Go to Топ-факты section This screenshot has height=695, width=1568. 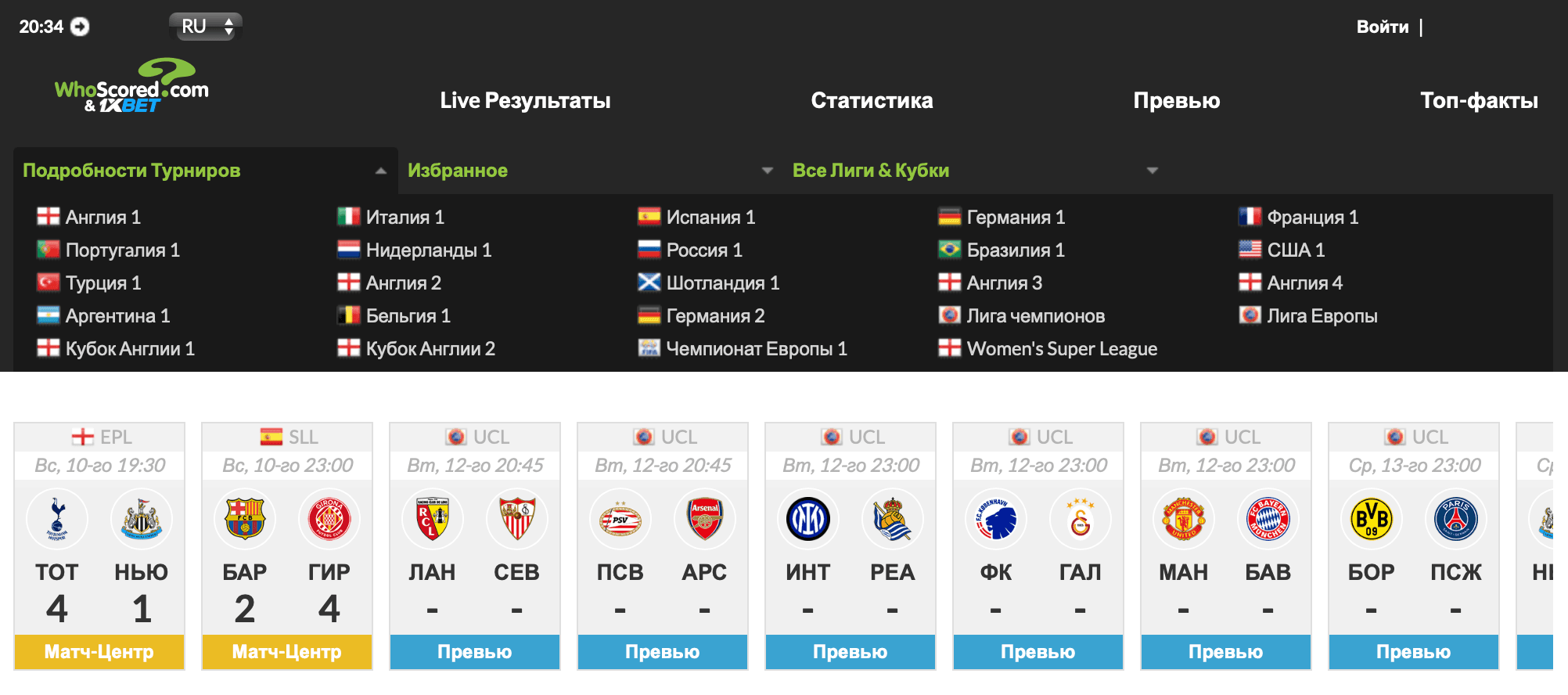(1479, 100)
